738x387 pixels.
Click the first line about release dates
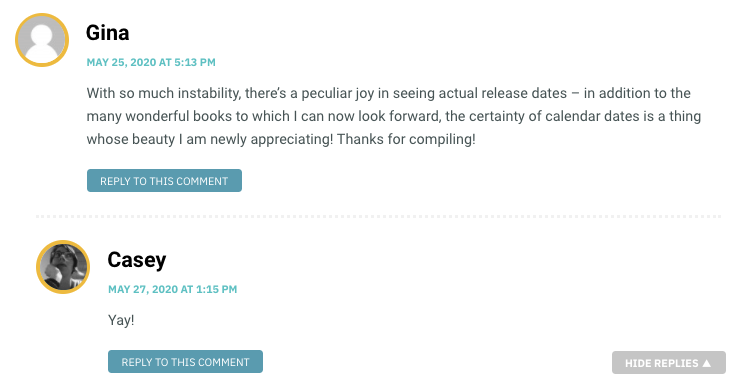coord(388,93)
